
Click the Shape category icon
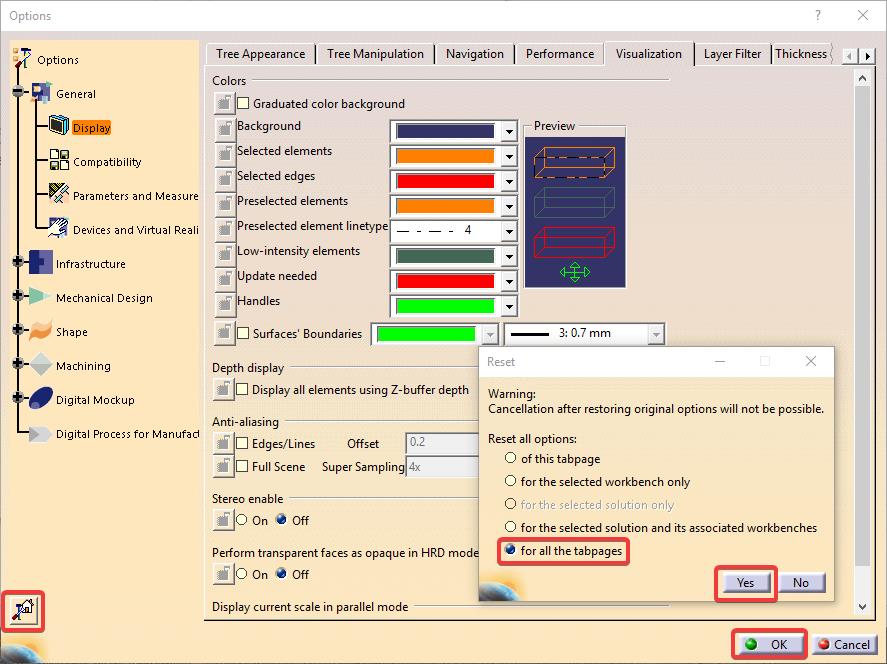click(x=40, y=330)
